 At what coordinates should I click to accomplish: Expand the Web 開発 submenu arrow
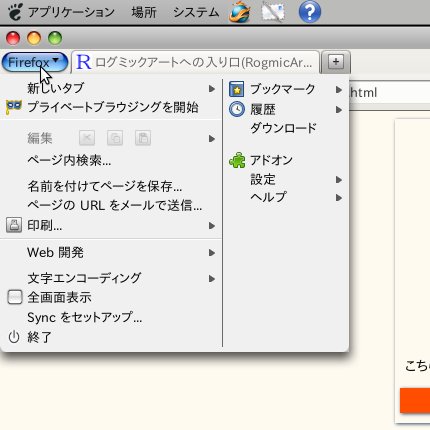click(x=212, y=253)
